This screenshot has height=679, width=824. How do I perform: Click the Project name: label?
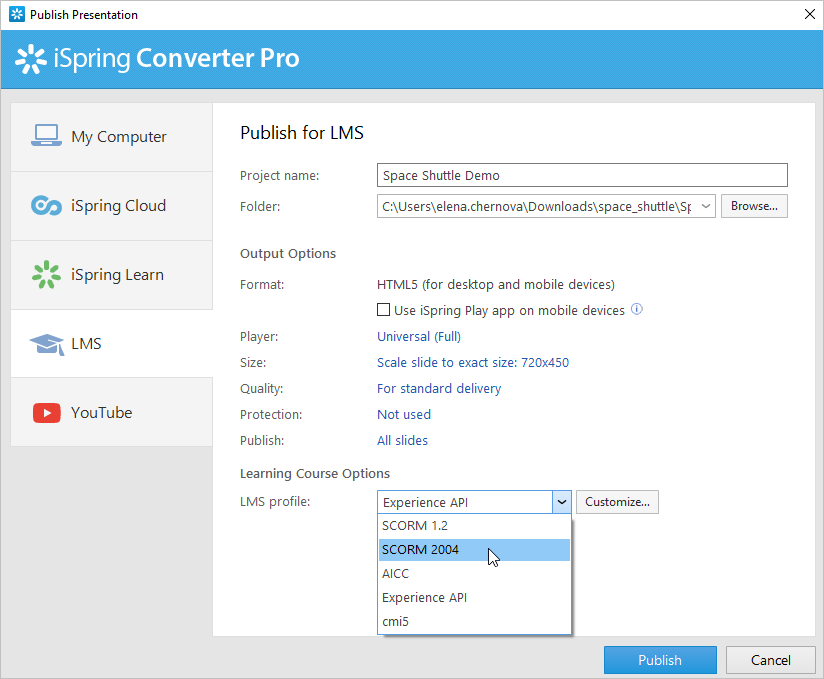(x=280, y=176)
